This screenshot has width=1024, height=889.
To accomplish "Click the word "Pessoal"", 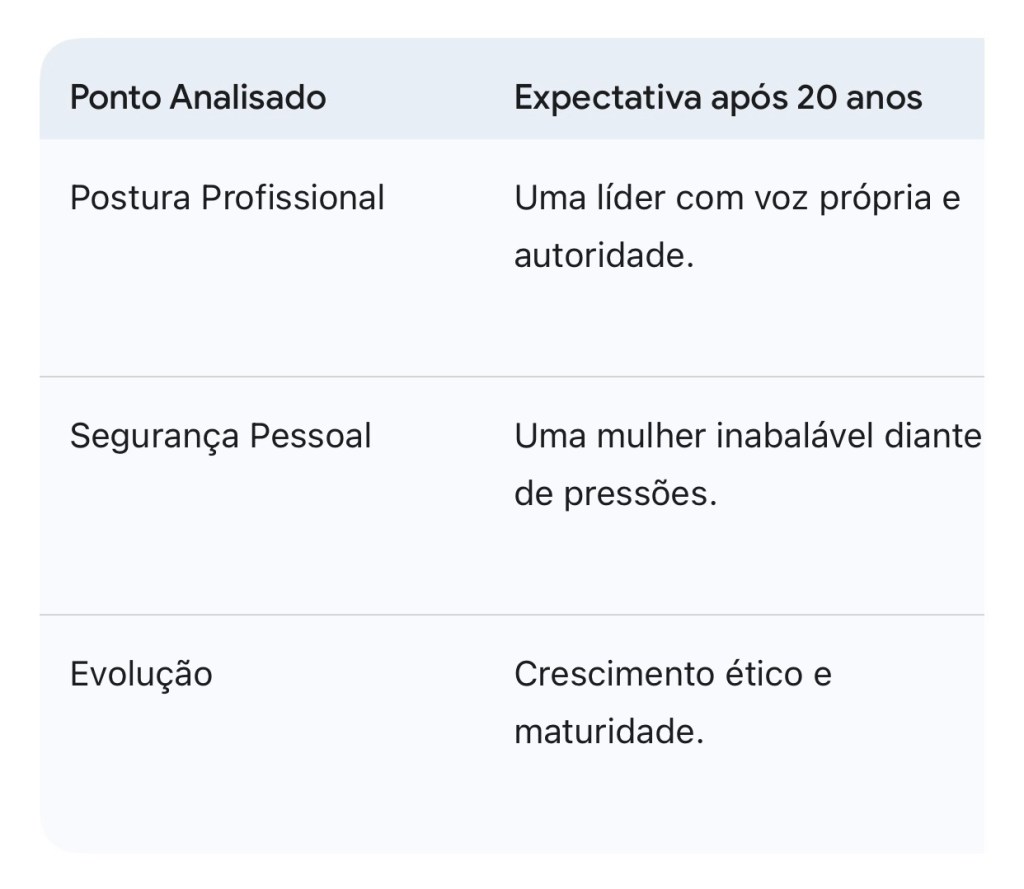I will [x=310, y=436].
